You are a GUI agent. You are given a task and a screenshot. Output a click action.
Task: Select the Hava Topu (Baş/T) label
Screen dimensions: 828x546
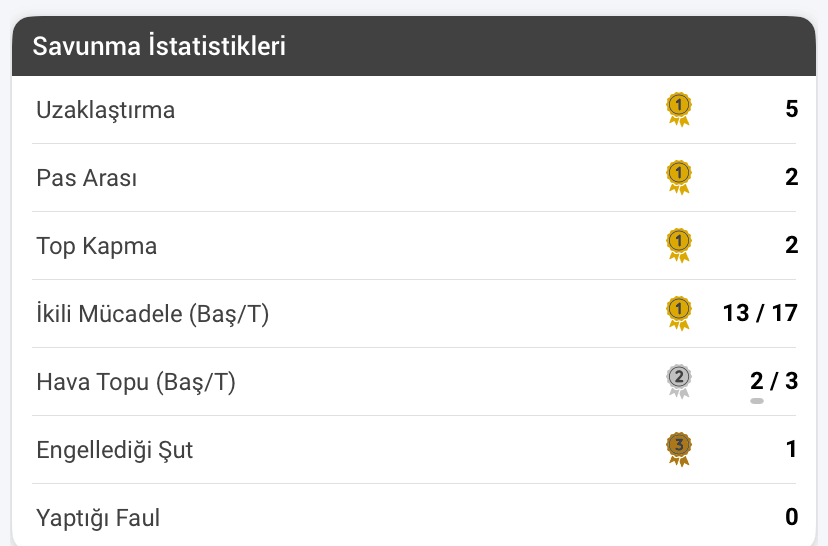136,382
